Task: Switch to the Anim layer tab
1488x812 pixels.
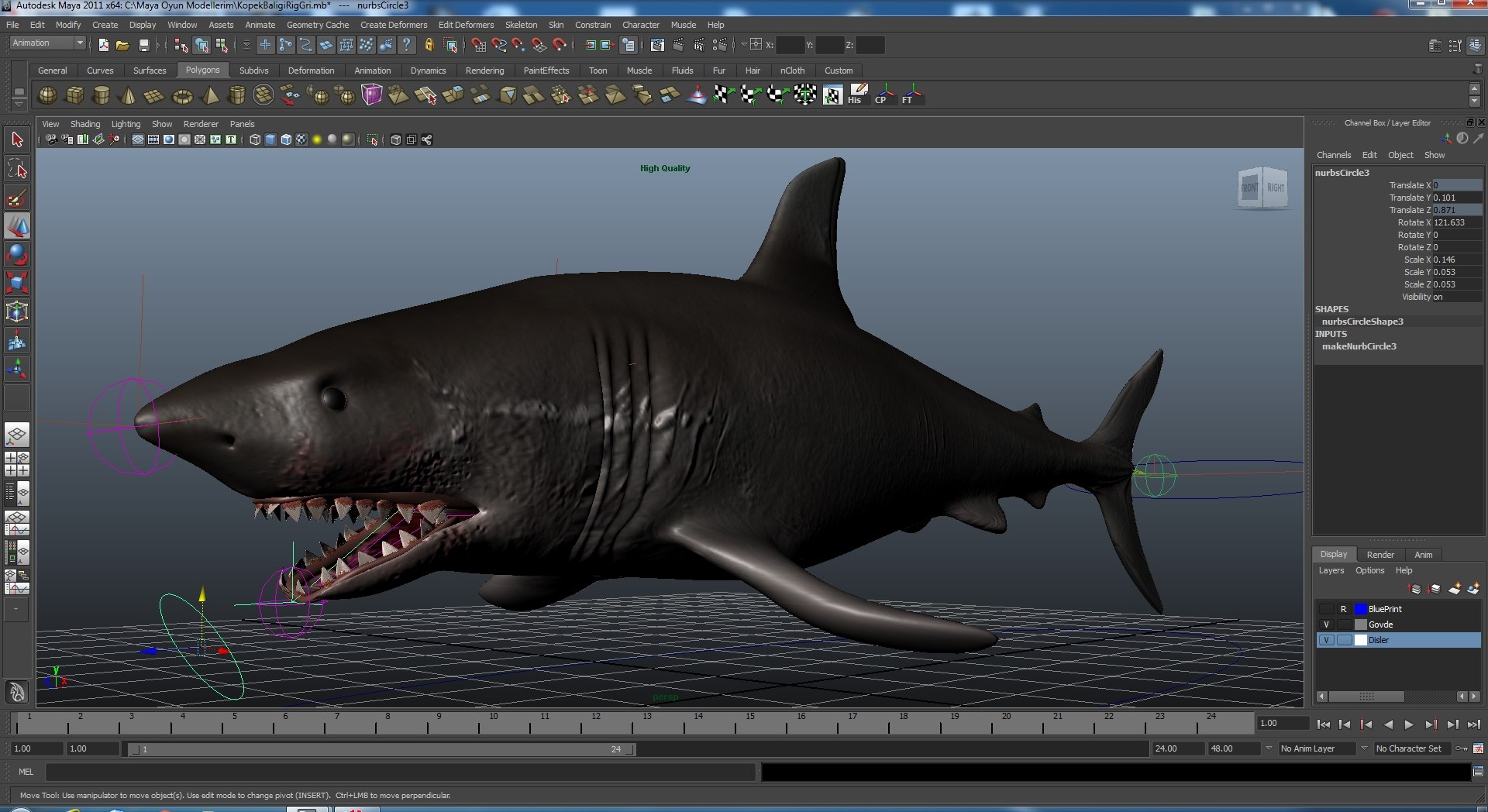Action: pos(1423,555)
